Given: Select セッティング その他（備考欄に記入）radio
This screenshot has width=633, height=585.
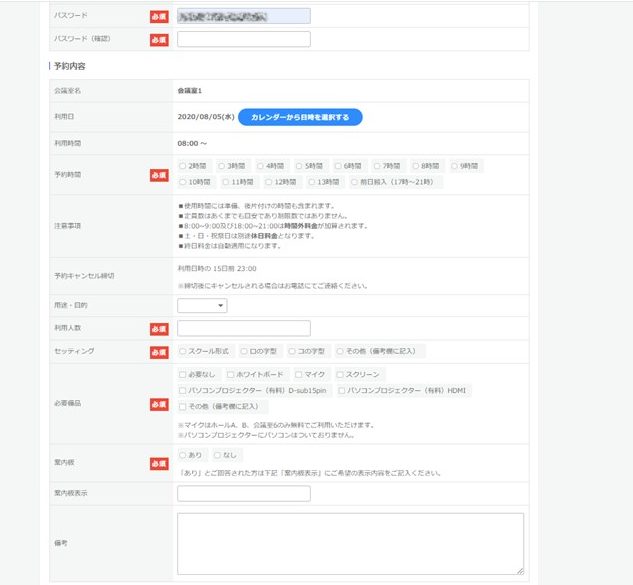Looking at the screenshot, I should tap(340, 351).
